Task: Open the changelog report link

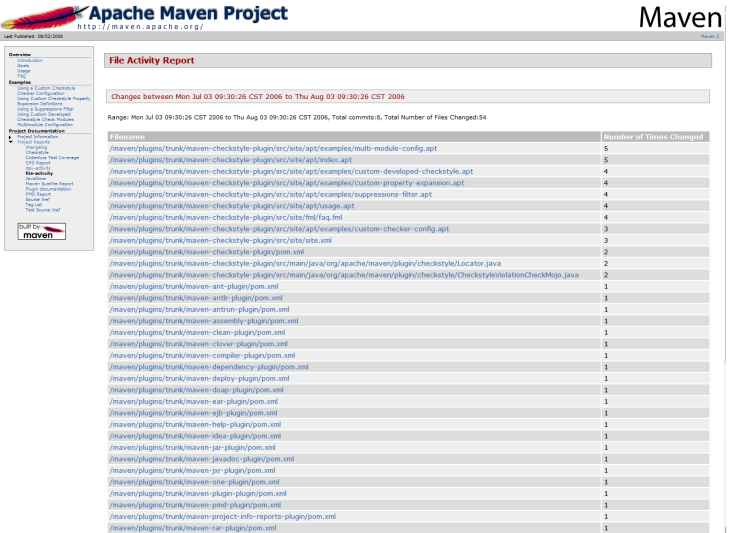Action: [36, 147]
